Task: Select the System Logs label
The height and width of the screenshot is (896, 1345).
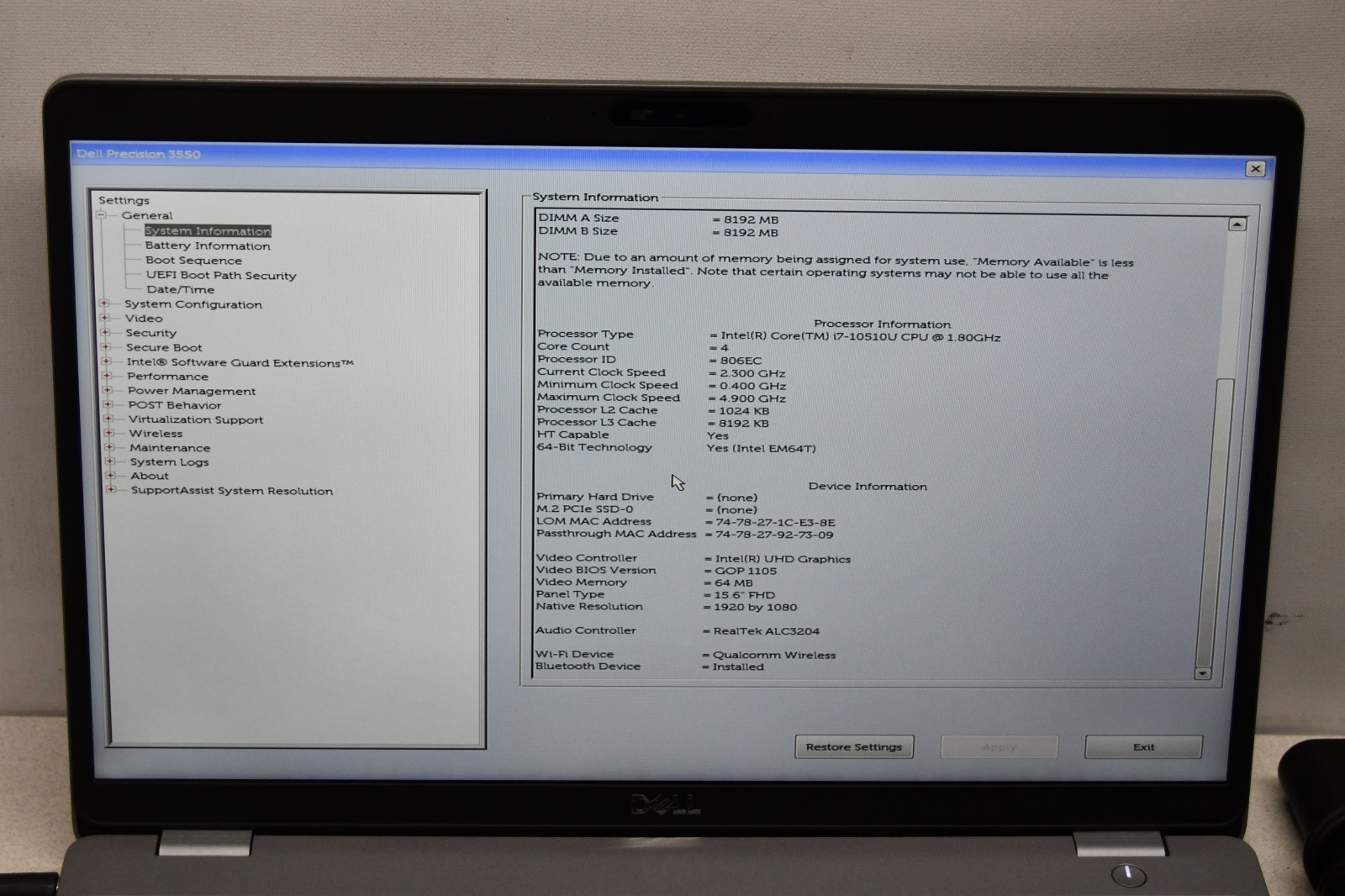Action: (169, 462)
